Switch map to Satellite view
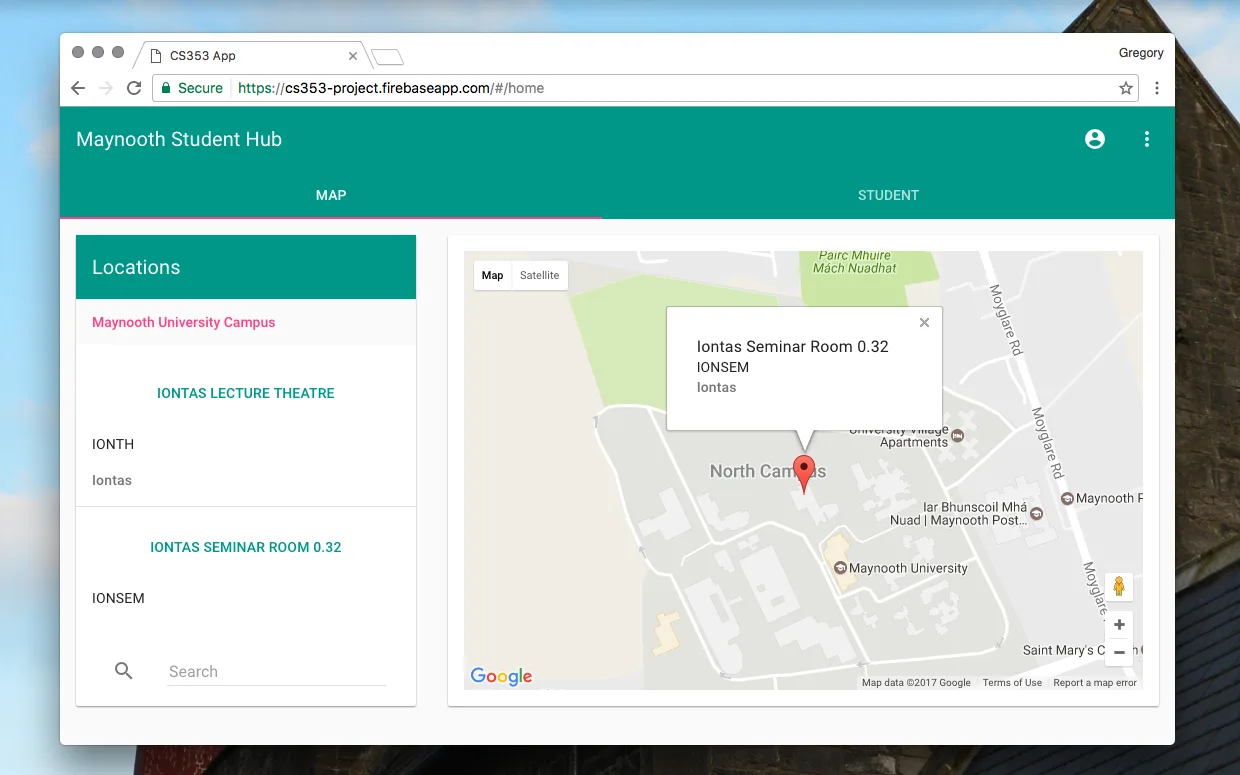Screen dimensions: 1240x775 (539, 276)
